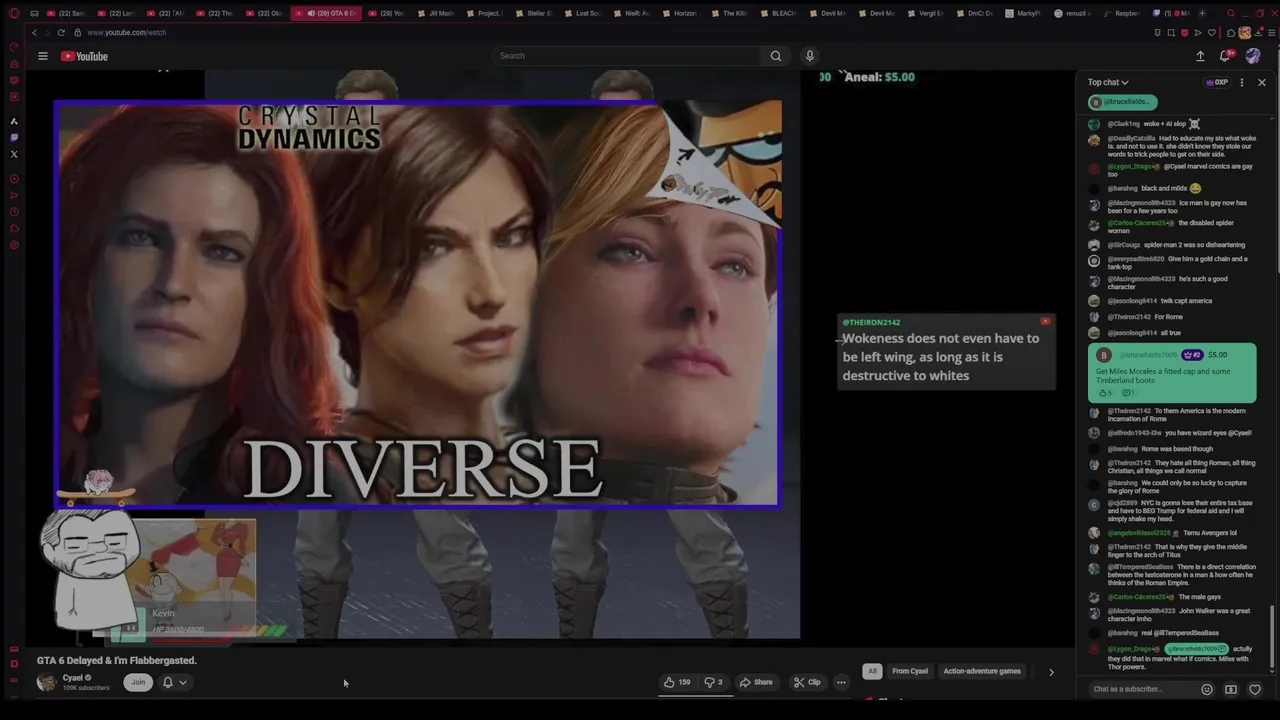Click the Opera logo menu button
The image size is (1280, 720).
[14, 13]
